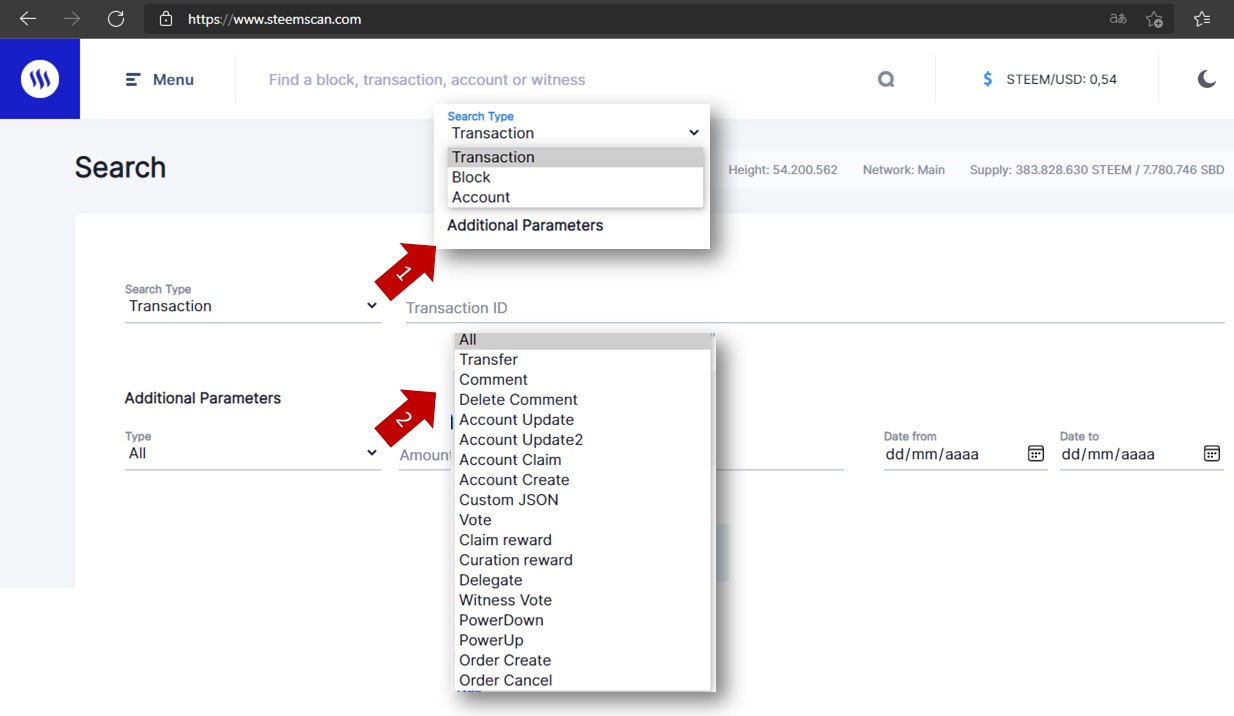
Task: Choose Order Create option
Action: (583, 660)
